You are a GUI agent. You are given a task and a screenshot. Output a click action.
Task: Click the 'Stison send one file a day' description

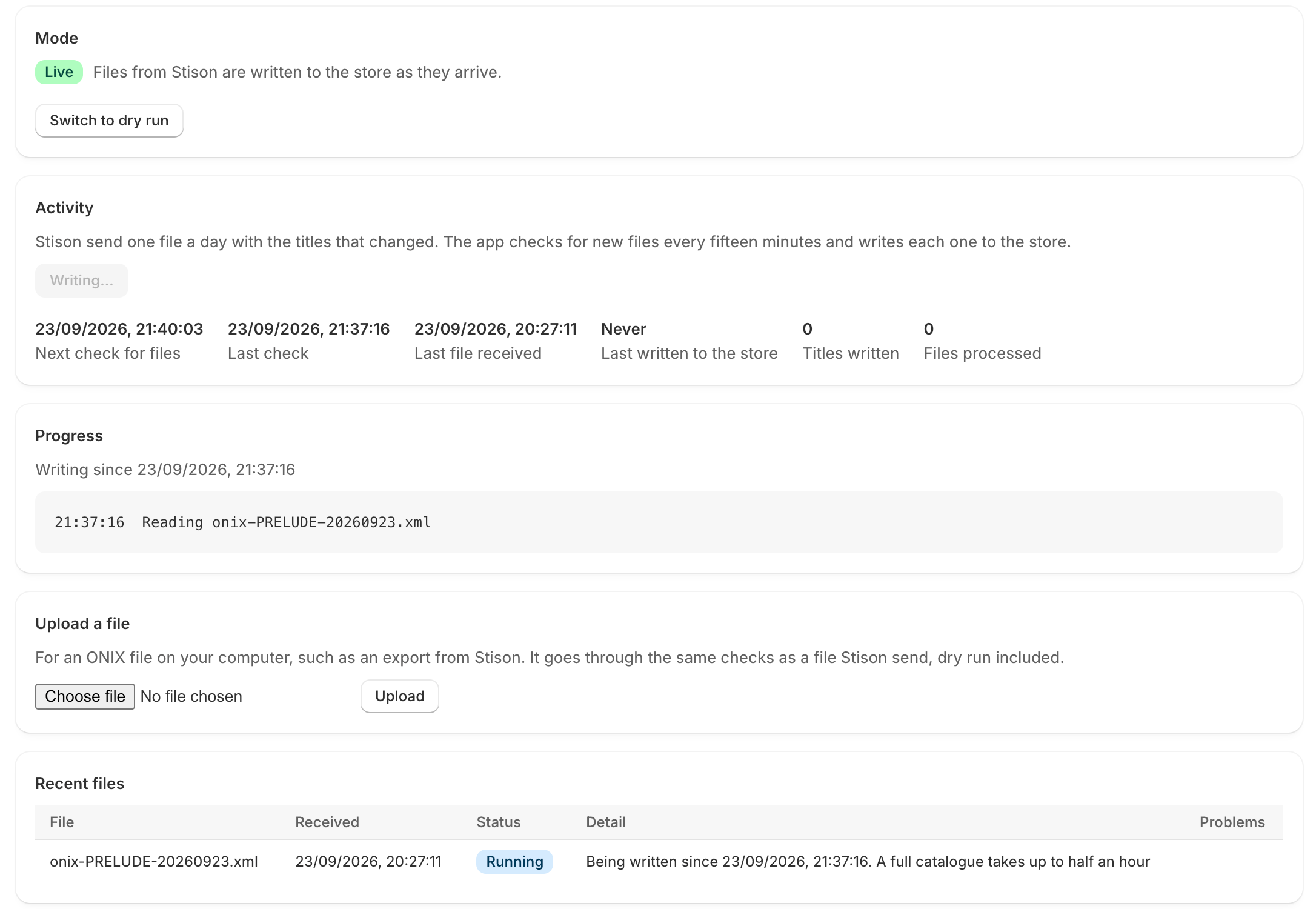click(553, 242)
